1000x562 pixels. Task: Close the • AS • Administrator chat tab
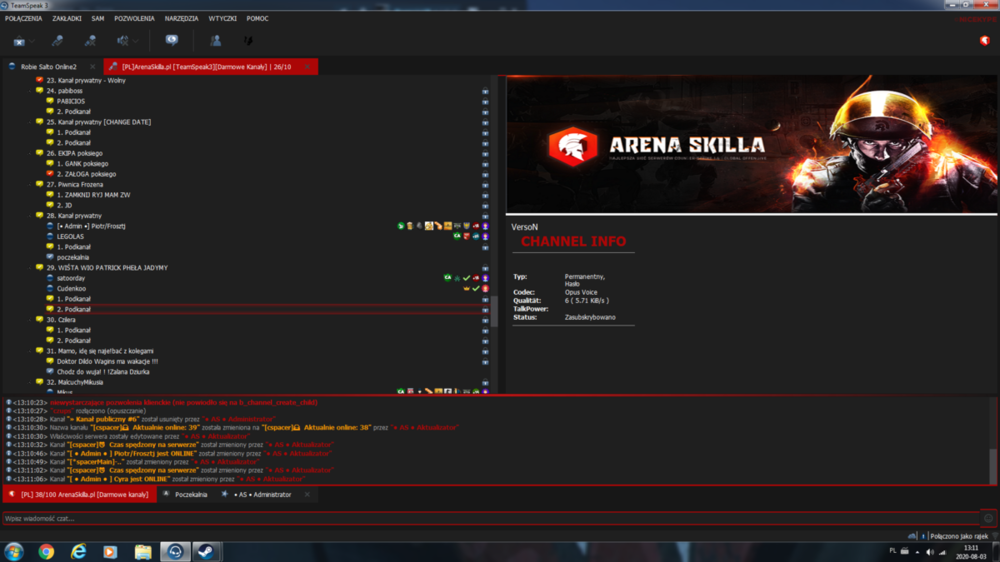point(307,494)
